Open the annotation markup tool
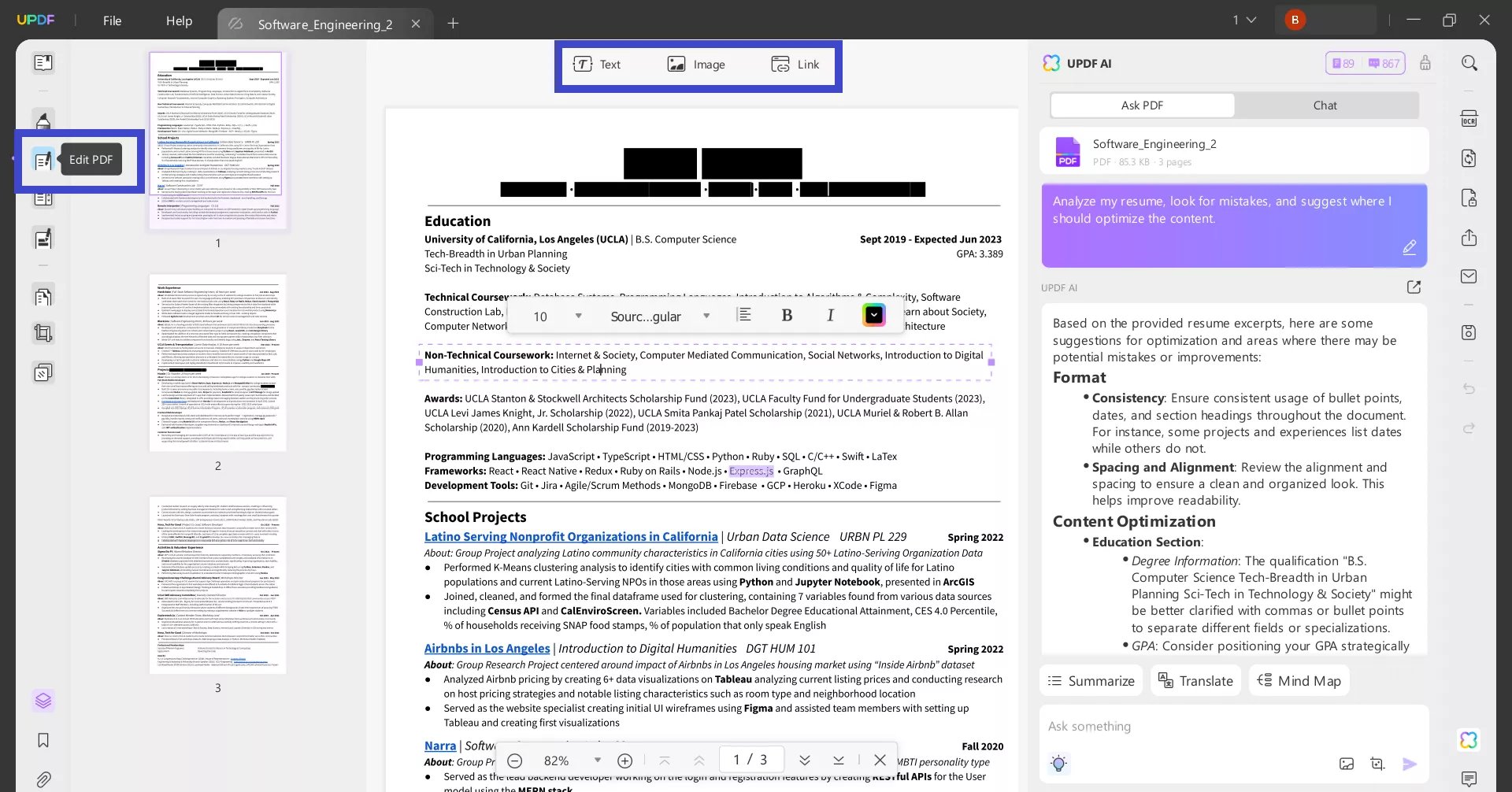Image resolution: width=1512 pixels, height=792 pixels. pyautogui.click(x=43, y=120)
